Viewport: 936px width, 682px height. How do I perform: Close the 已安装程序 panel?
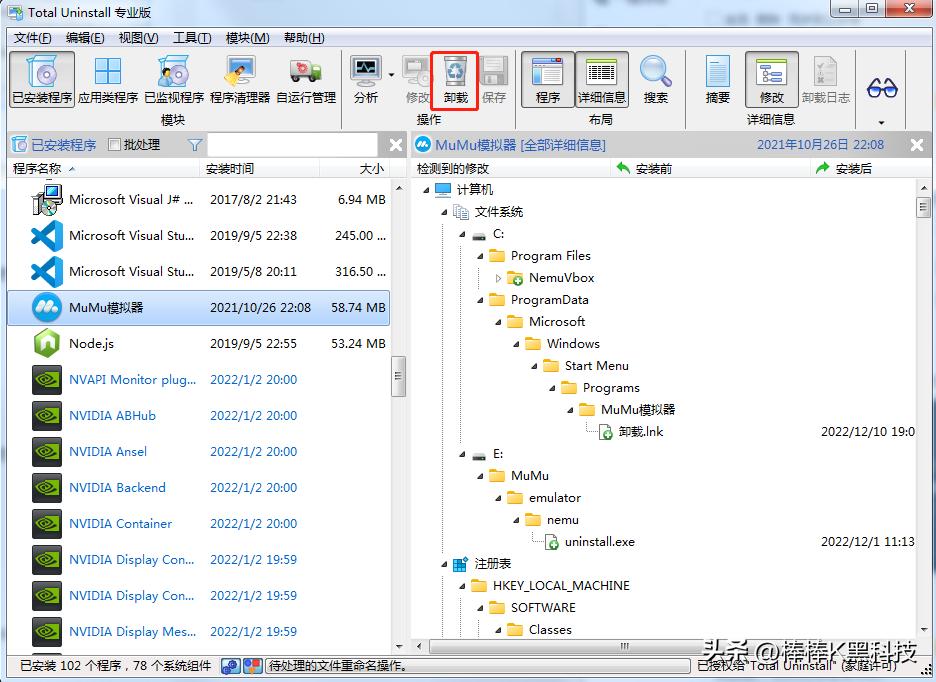(x=395, y=145)
